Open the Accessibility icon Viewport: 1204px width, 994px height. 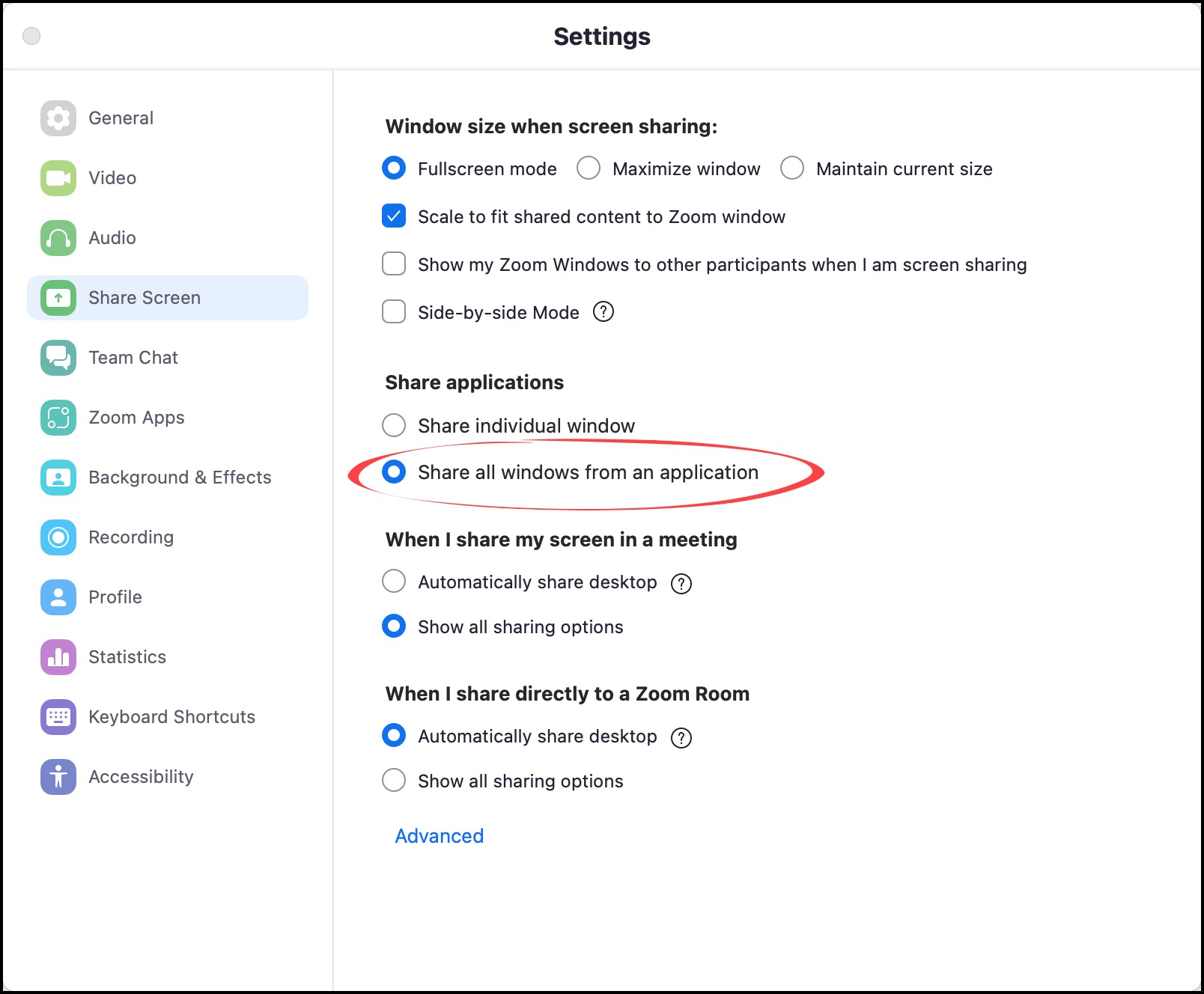(58, 777)
